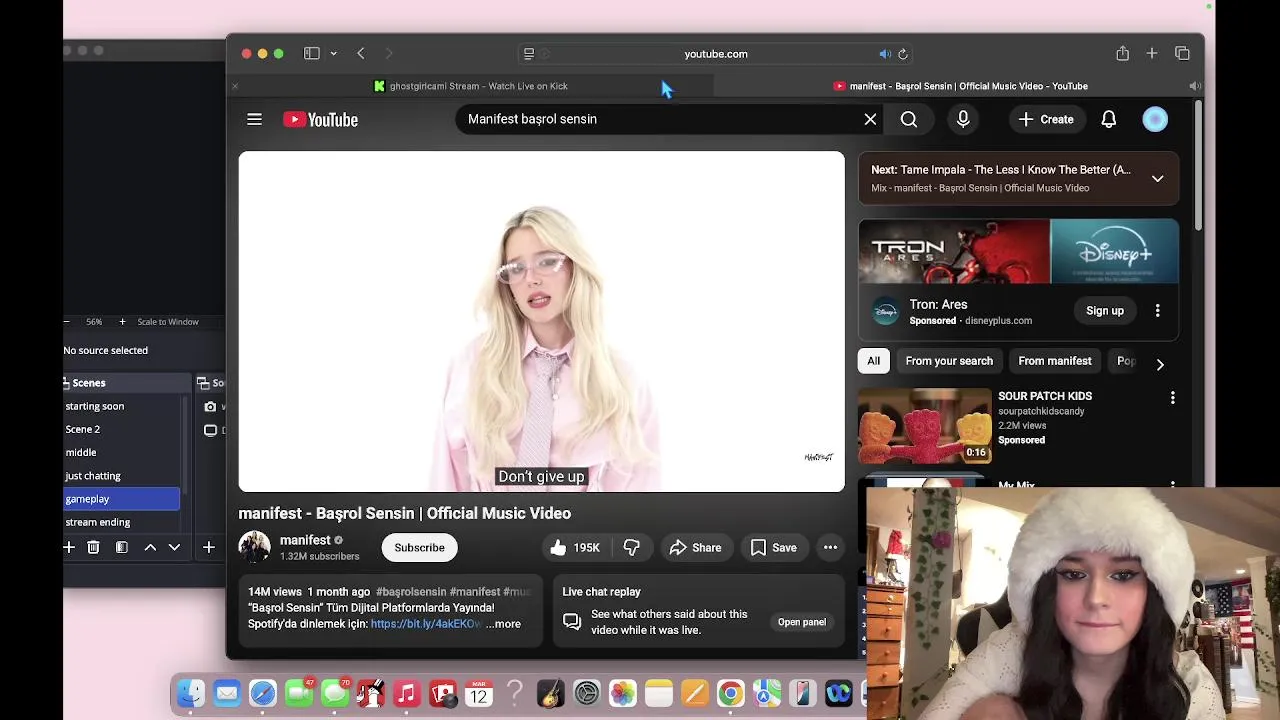Open the Create menu
This screenshot has width=1280, height=720.
pos(1046,119)
